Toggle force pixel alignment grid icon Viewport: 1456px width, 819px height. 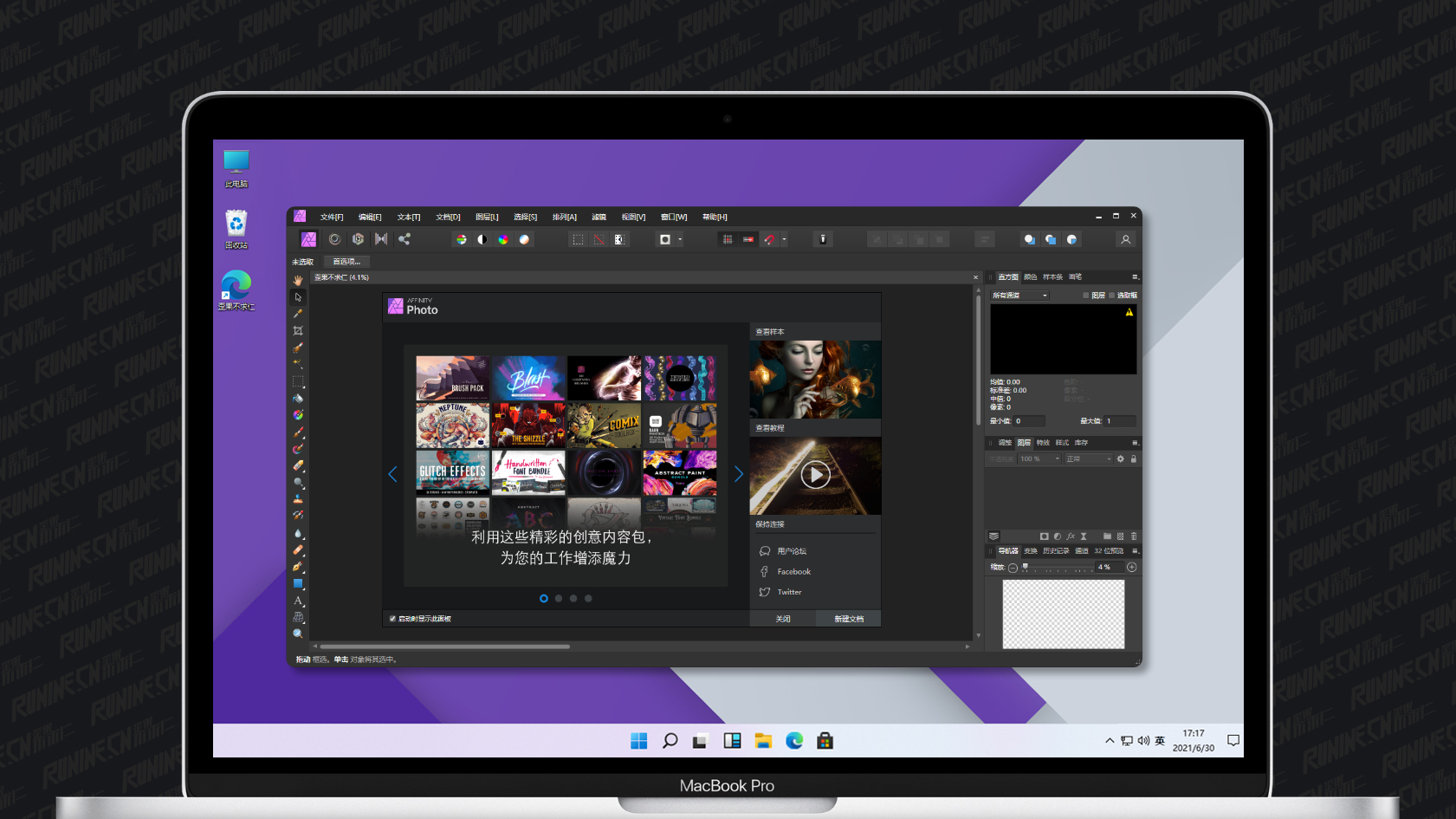point(728,240)
